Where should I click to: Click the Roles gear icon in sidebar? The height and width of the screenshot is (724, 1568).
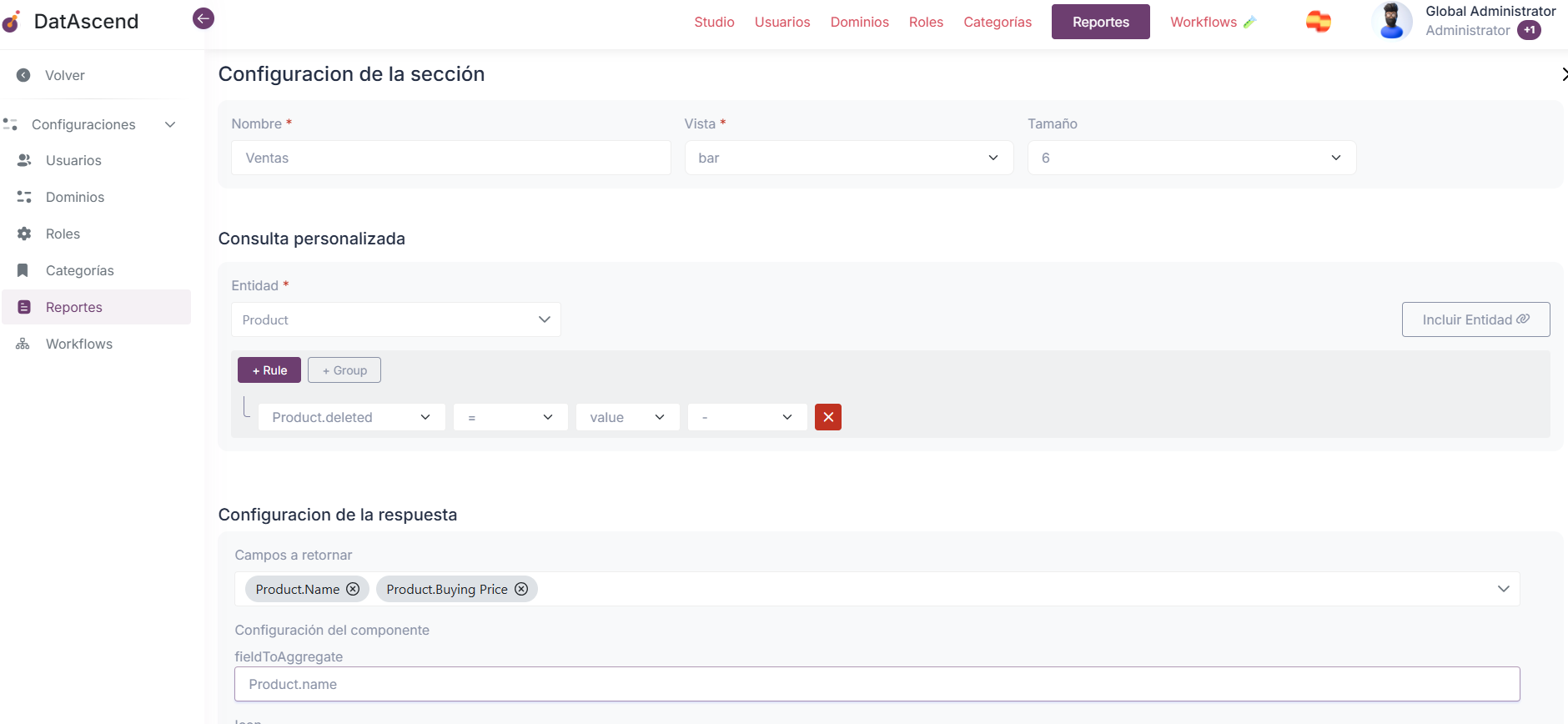[x=24, y=234]
